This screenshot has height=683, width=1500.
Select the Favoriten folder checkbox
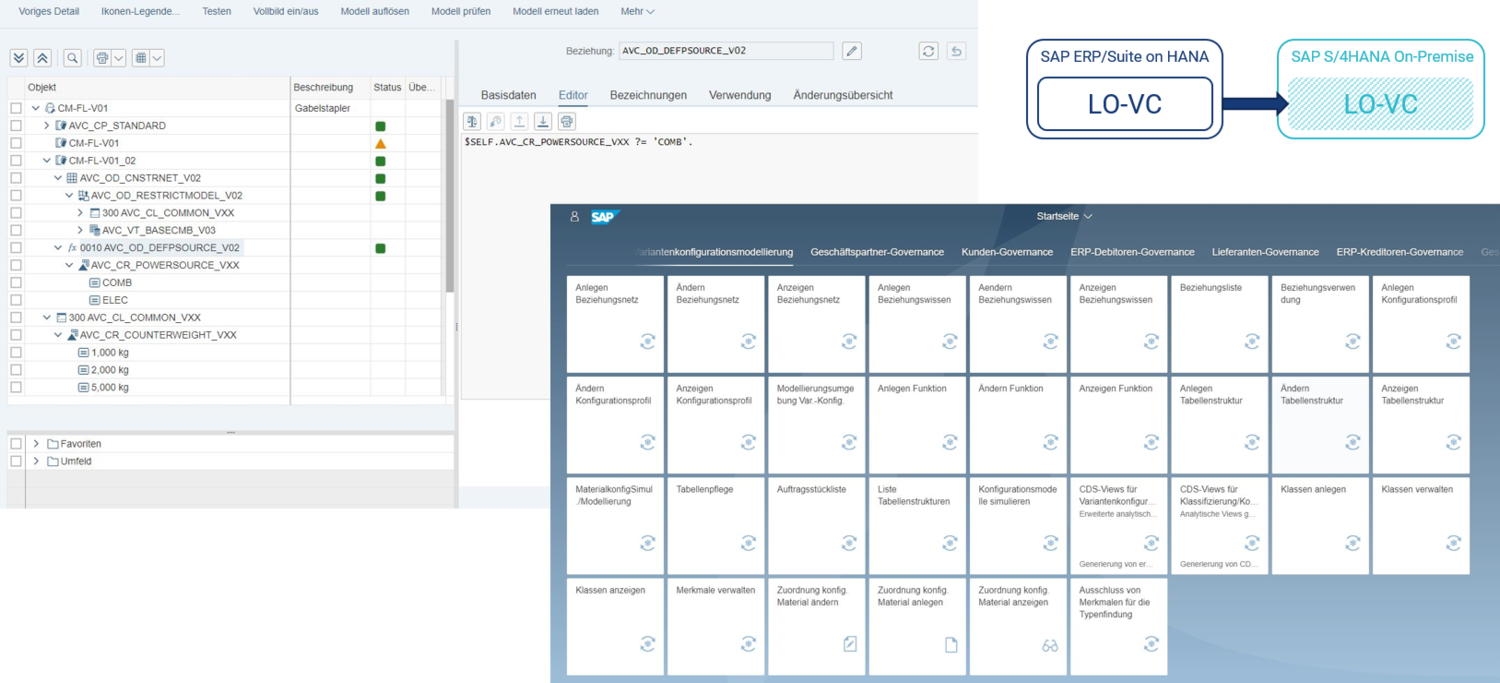pos(16,444)
